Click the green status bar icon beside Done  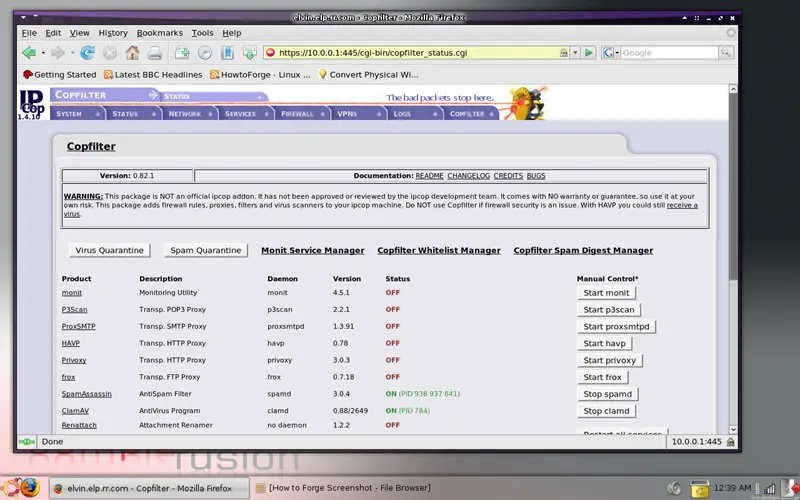[x=27, y=442]
